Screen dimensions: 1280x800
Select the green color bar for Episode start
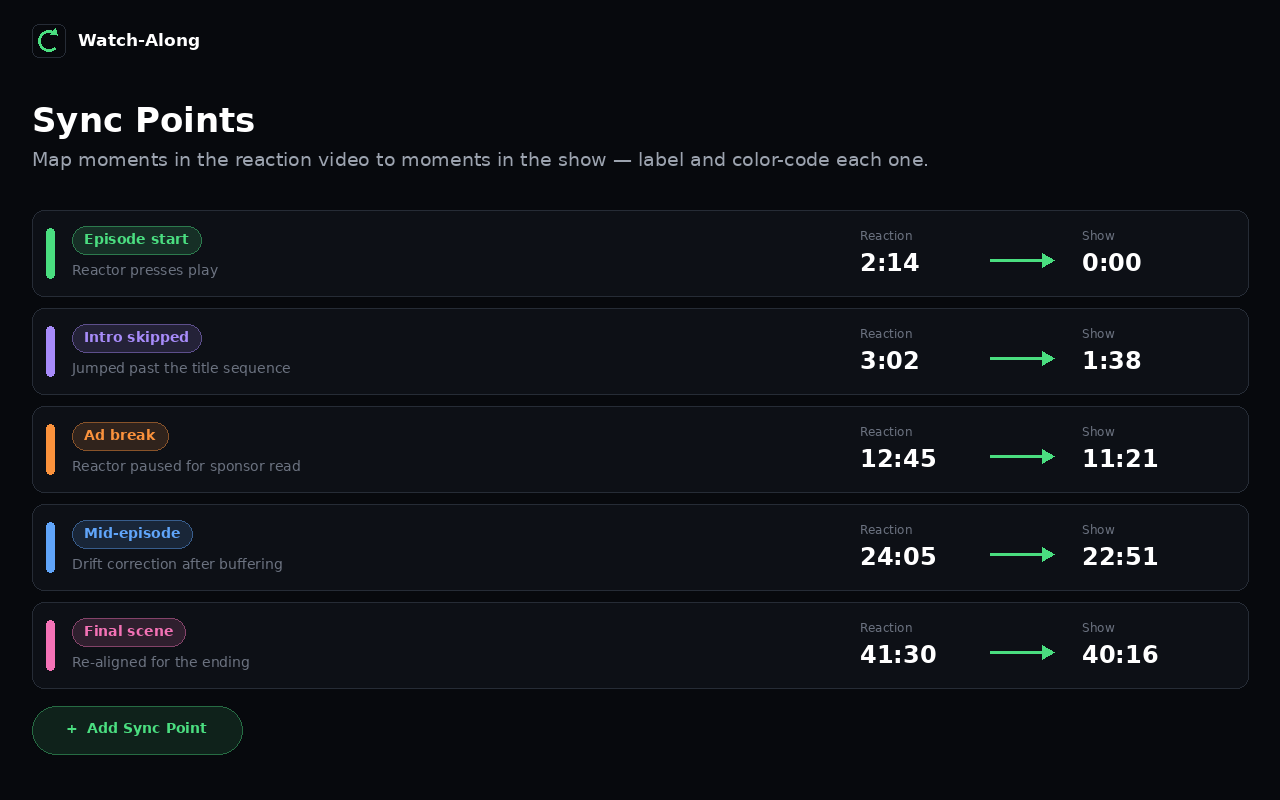click(x=50, y=254)
